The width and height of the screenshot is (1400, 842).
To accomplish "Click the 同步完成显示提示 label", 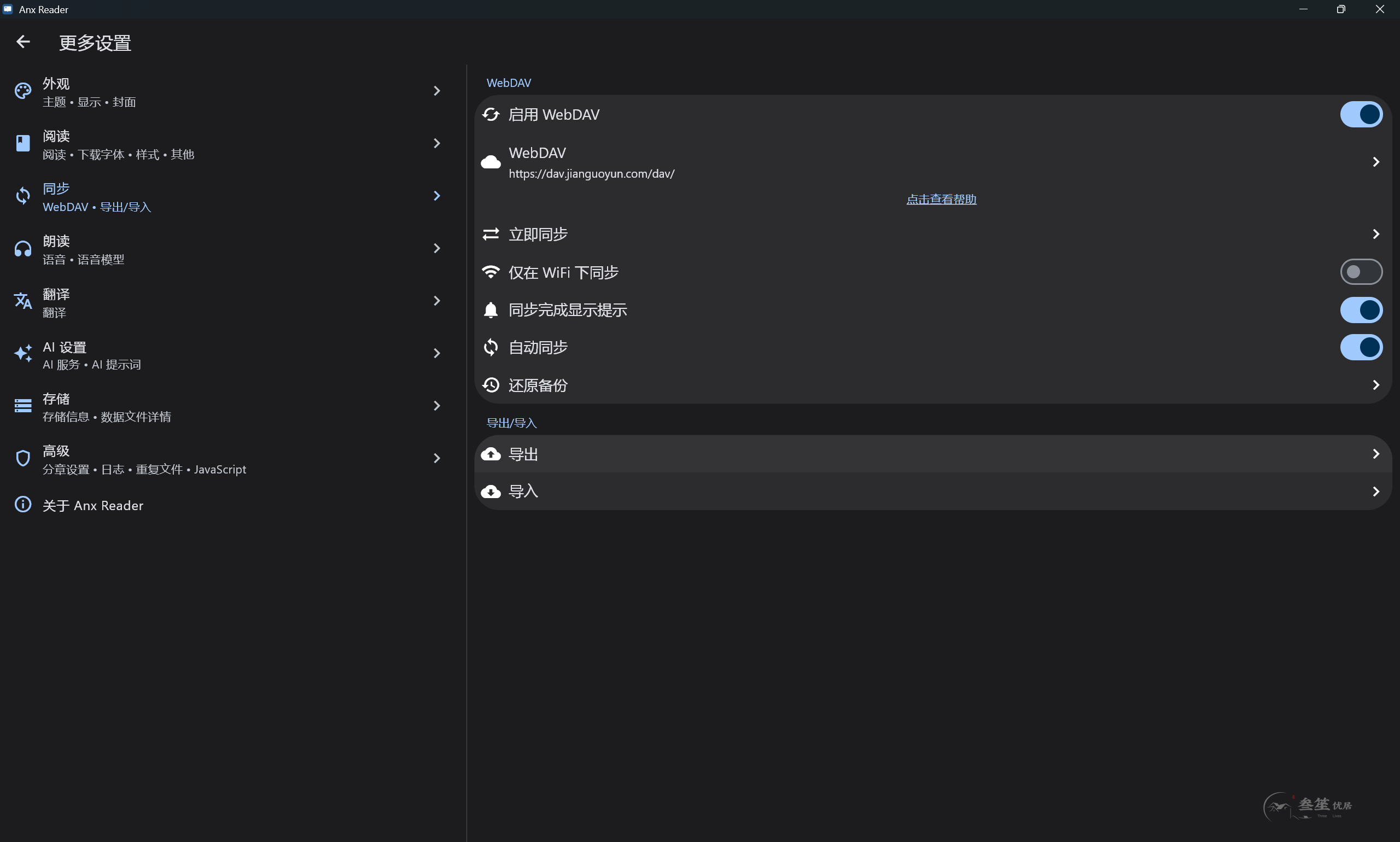I will pos(568,310).
